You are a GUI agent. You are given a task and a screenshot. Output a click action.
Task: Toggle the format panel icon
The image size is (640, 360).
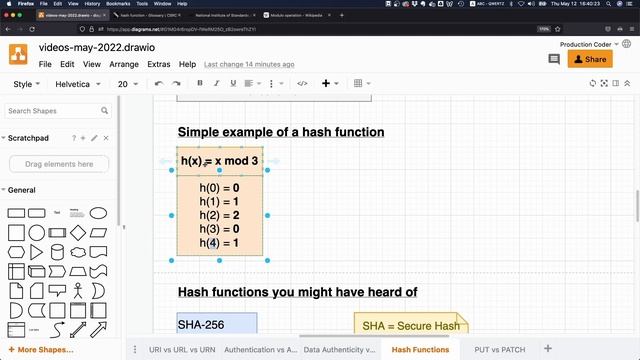click(x=616, y=83)
